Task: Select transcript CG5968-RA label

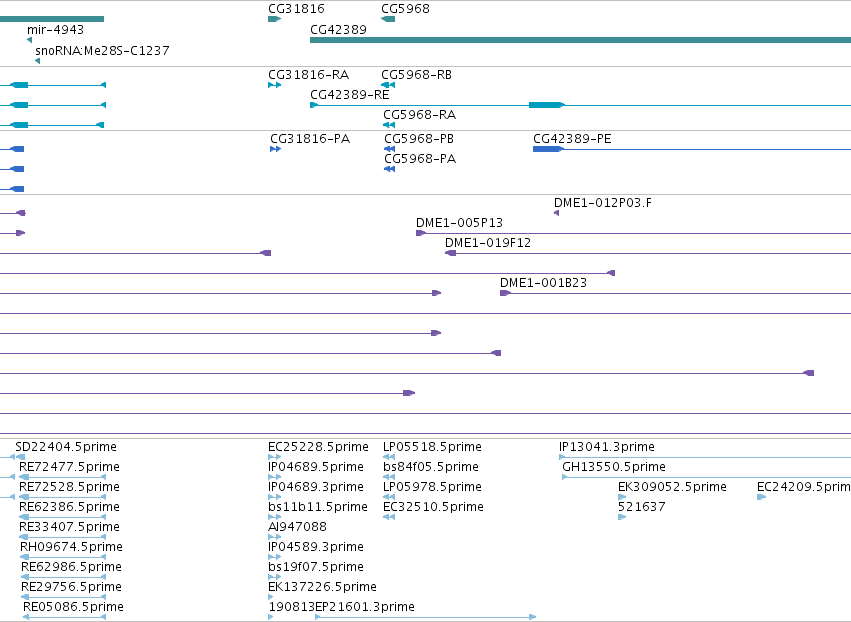Action: [x=420, y=115]
